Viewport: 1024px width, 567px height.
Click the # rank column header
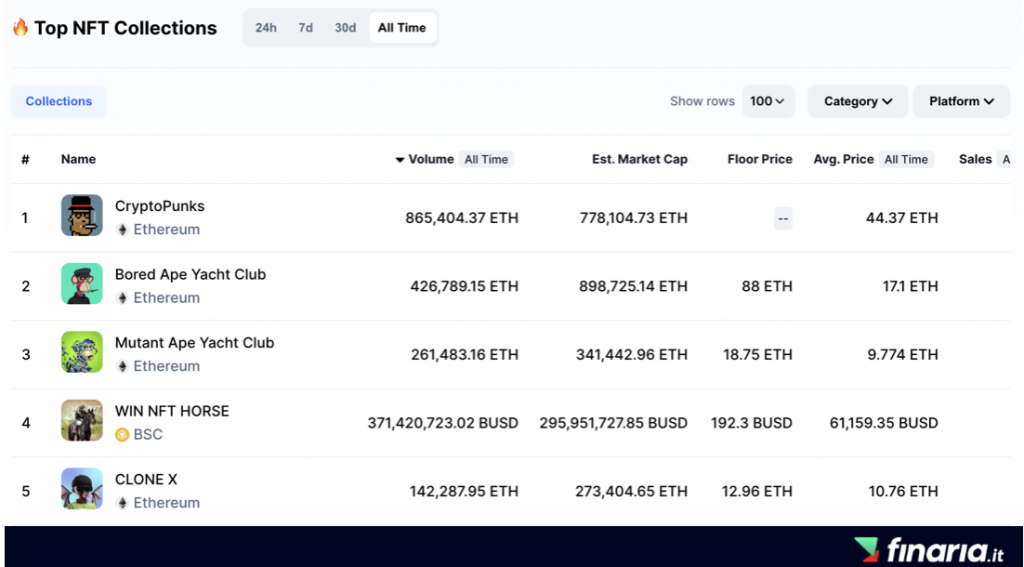25,159
